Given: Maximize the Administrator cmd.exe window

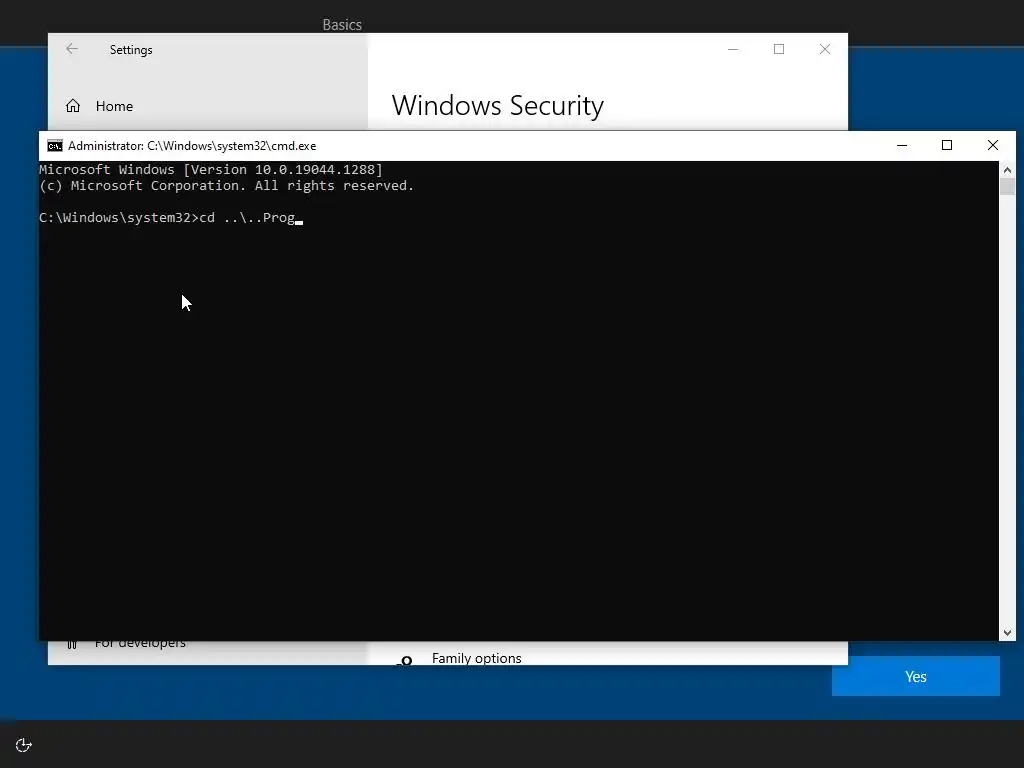Looking at the screenshot, I should point(947,146).
